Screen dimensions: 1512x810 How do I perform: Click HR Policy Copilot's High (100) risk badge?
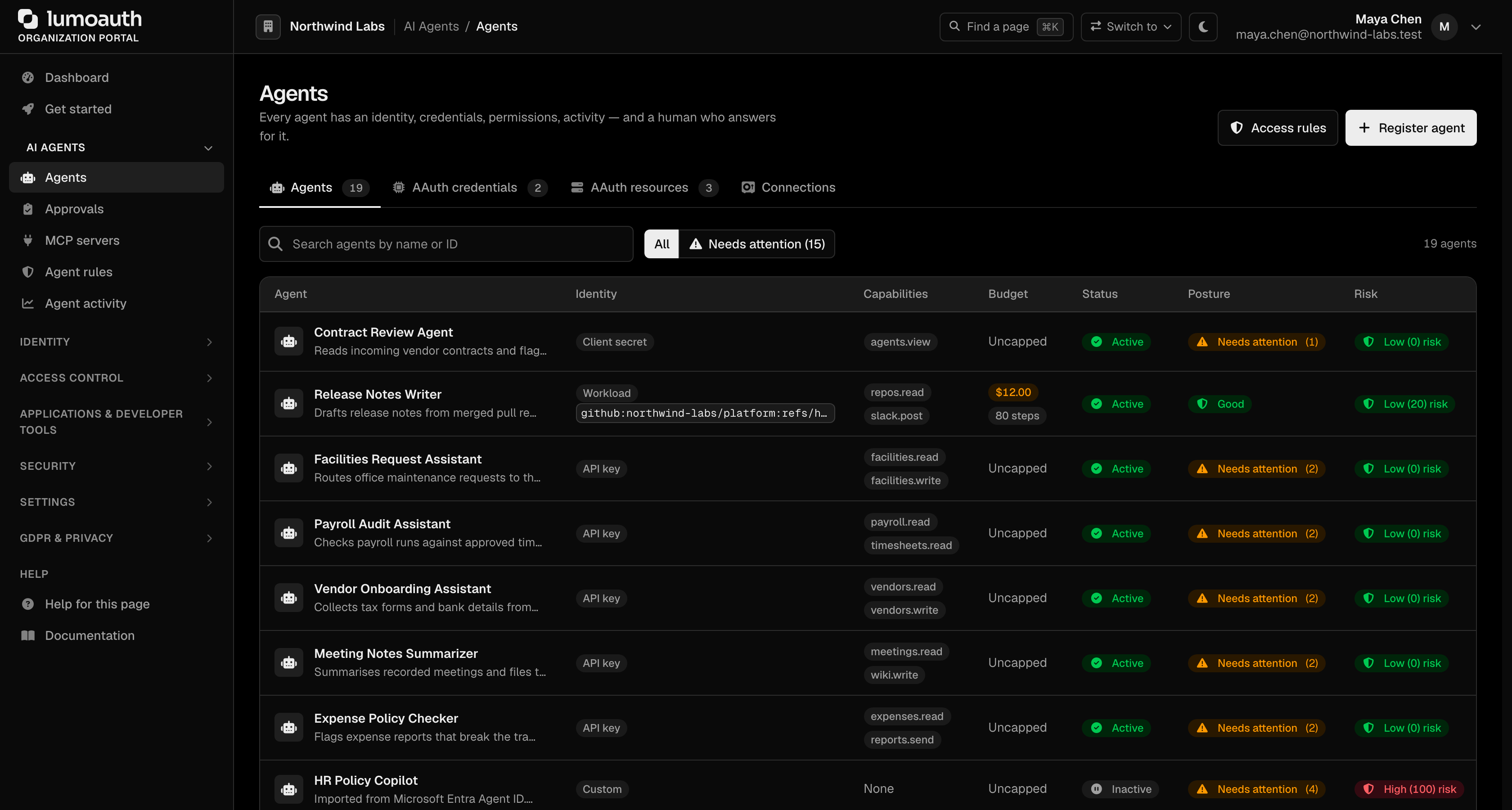point(1409,789)
